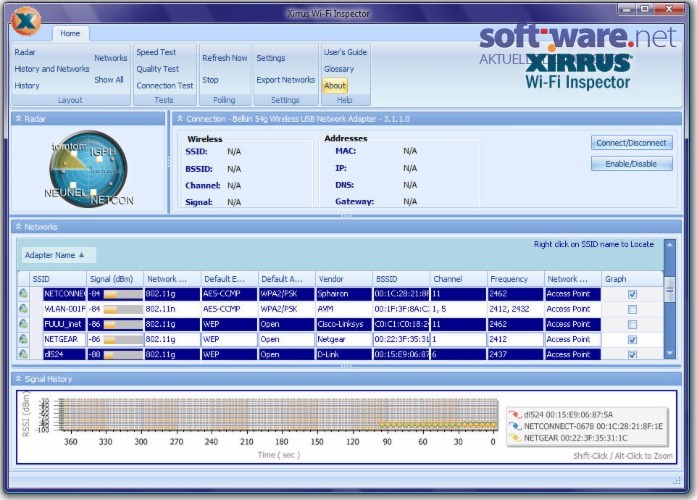
Task: Select Networks layout option
Action: pyautogui.click(x=111, y=58)
